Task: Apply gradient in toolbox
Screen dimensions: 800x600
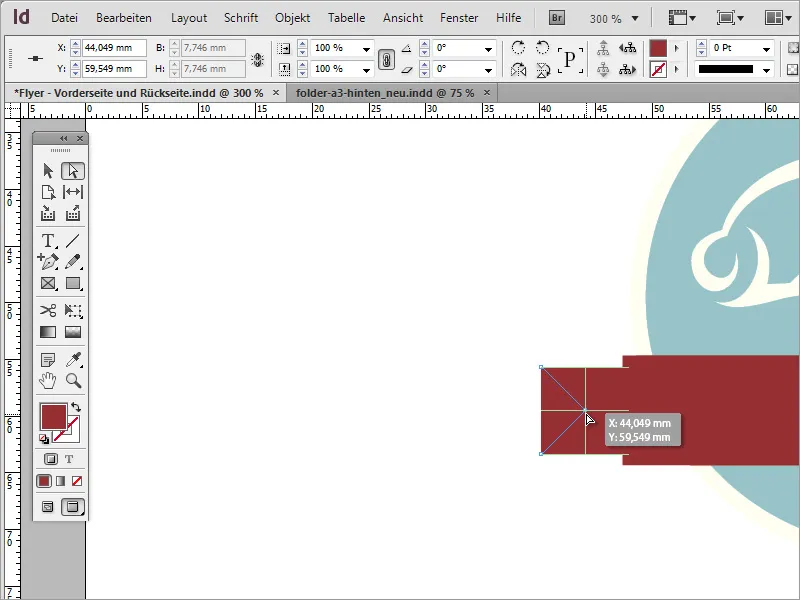Action: pyautogui.click(x=61, y=481)
